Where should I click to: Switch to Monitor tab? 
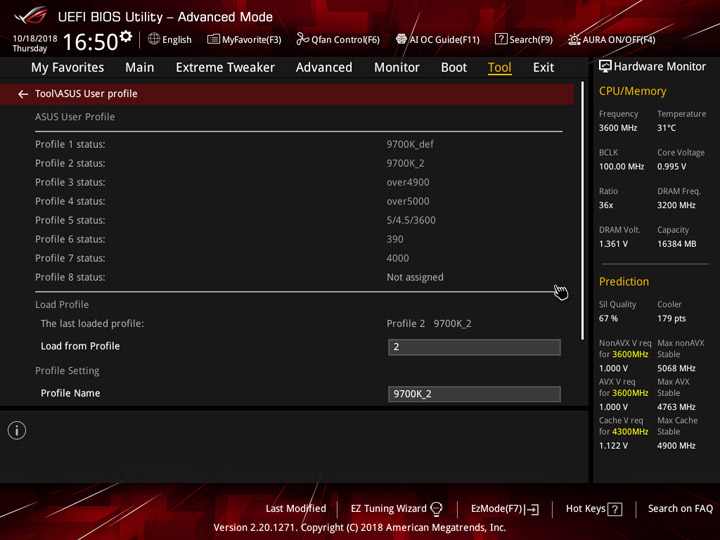point(397,68)
